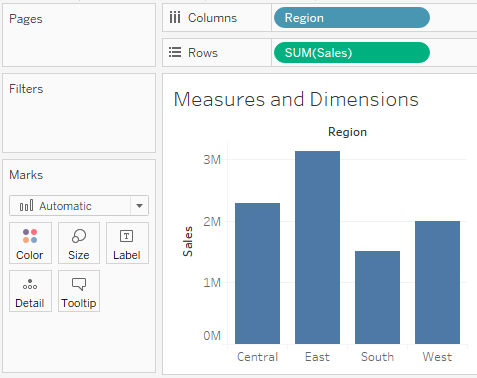Image resolution: width=477 pixels, height=378 pixels.
Task: Expand the Automatic mark type dropdown arrow
Action: (x=139, y=206)
